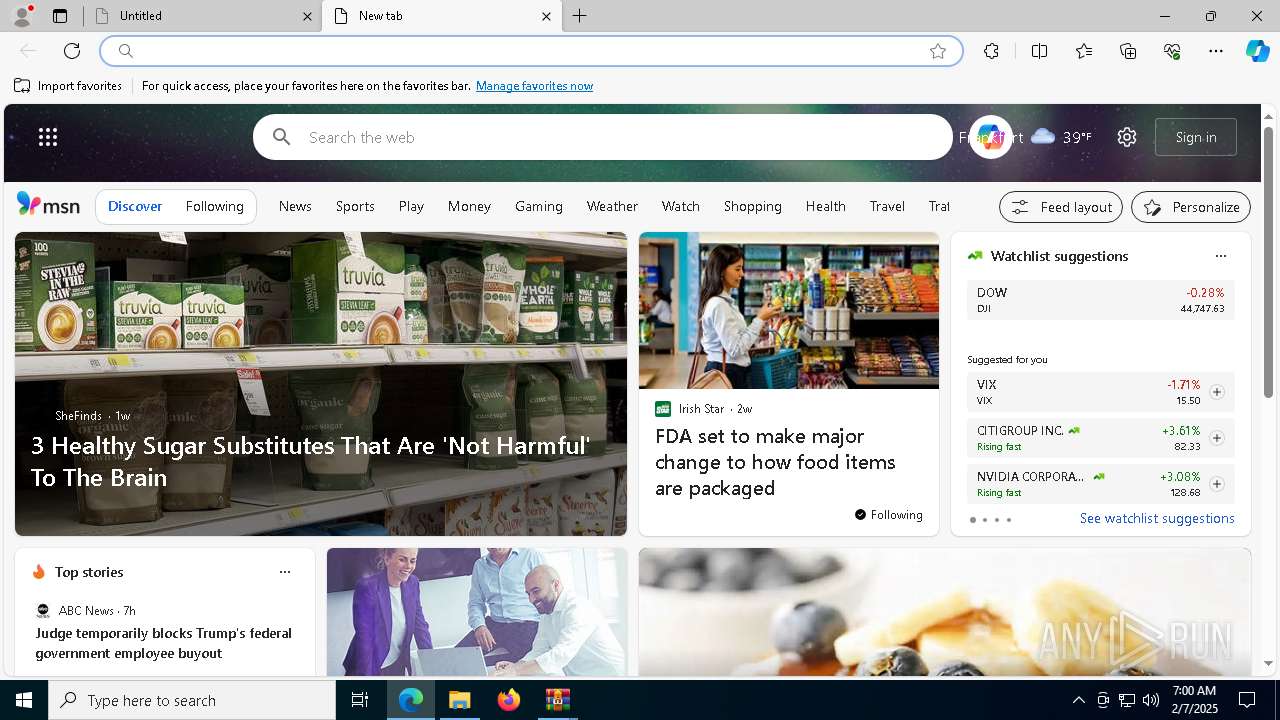The height and width of the screenshot is (720, 1280).
Task: Open the browser profile icon
Action: (x=22, y=16)
